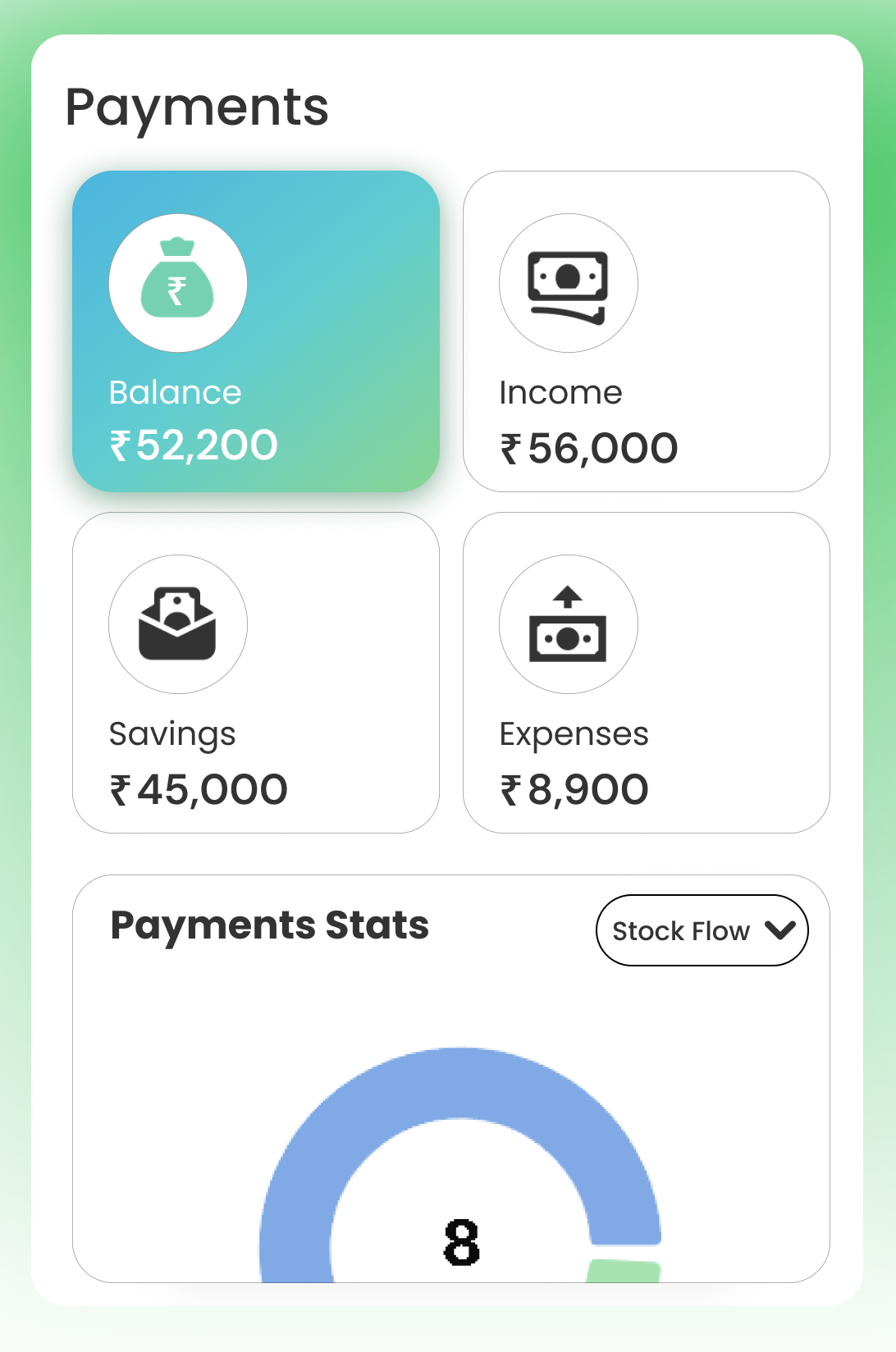Image resolution: width=896 pixels, height=1352 pixels.
Task: Select the Balance label text
Action: pos(175,393)
